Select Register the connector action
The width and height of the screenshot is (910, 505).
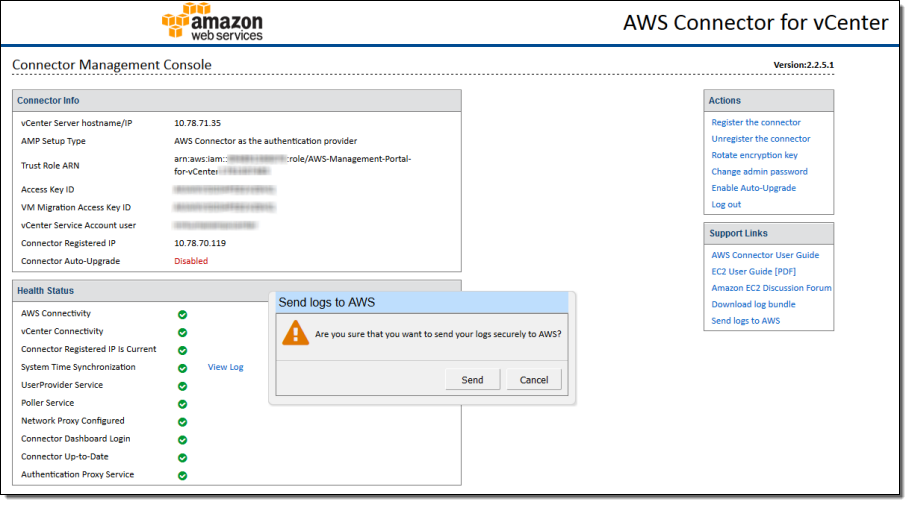756,122
